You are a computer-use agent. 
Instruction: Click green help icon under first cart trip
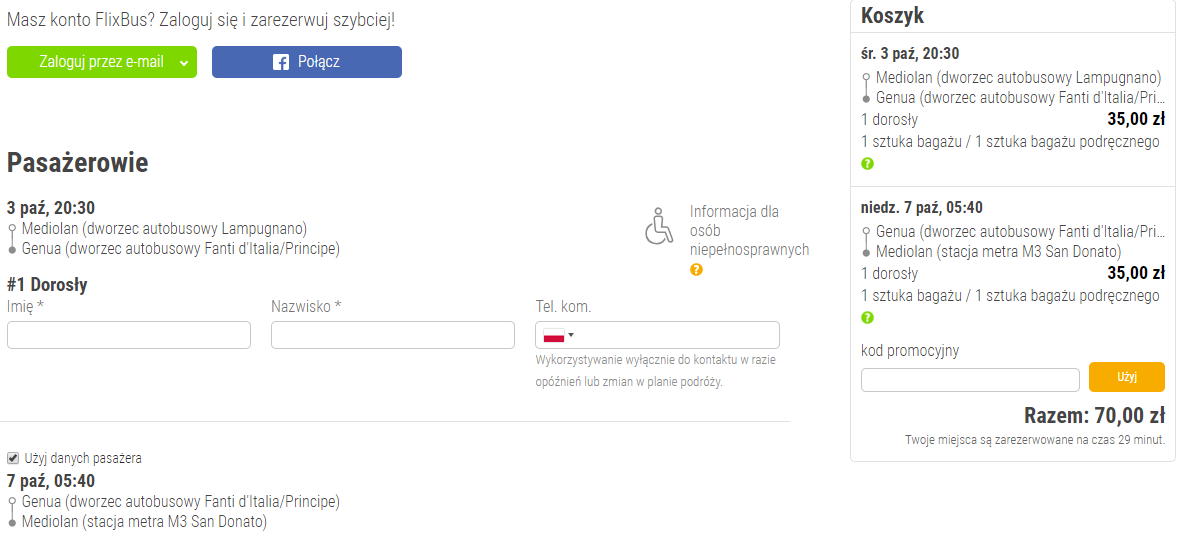tap(868, 163)
